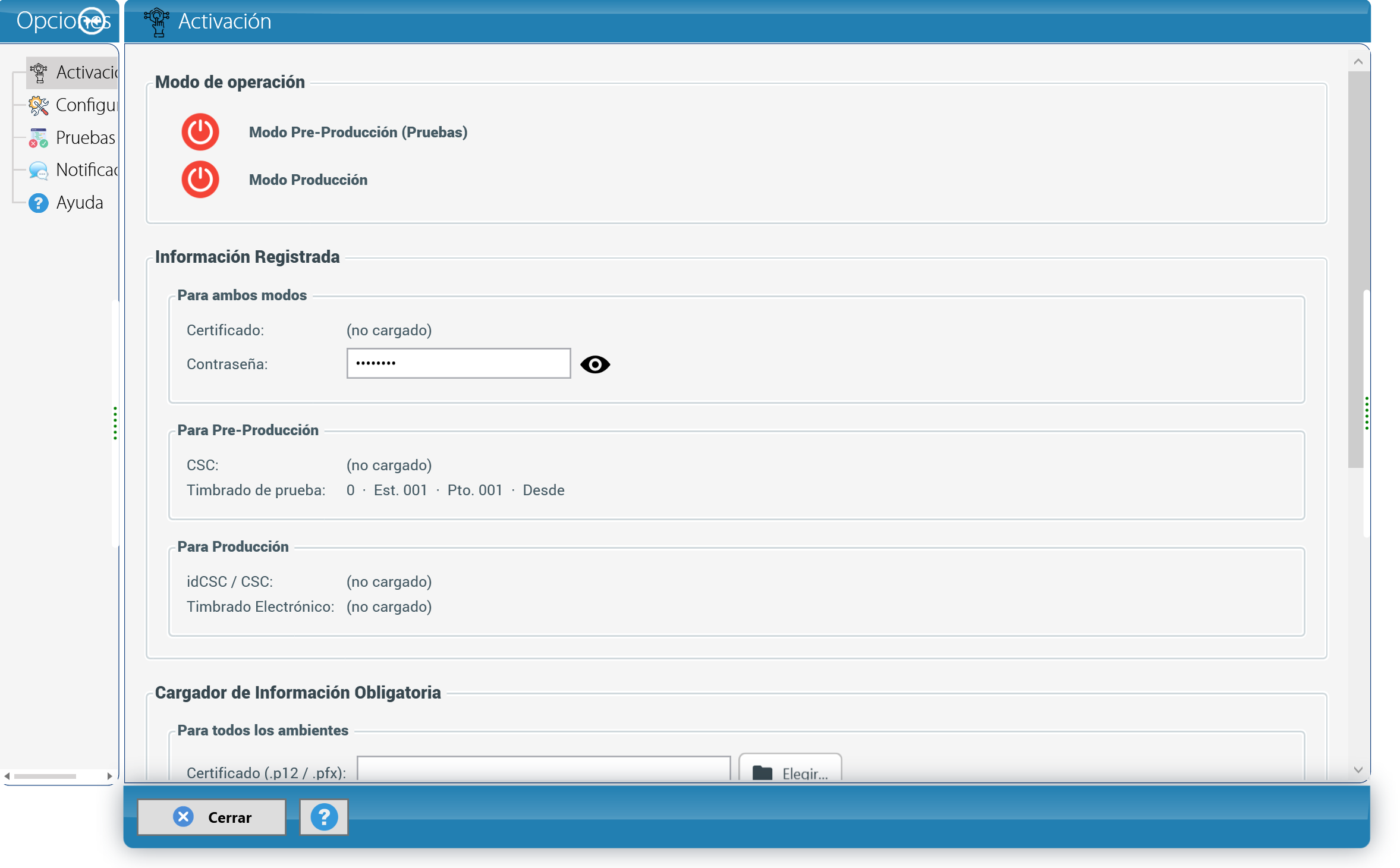The width and height of the screenshot is (1400, 868).
Task: Click the Certificado (.p12 / .pfx) file field
Action: pos(544,769)
